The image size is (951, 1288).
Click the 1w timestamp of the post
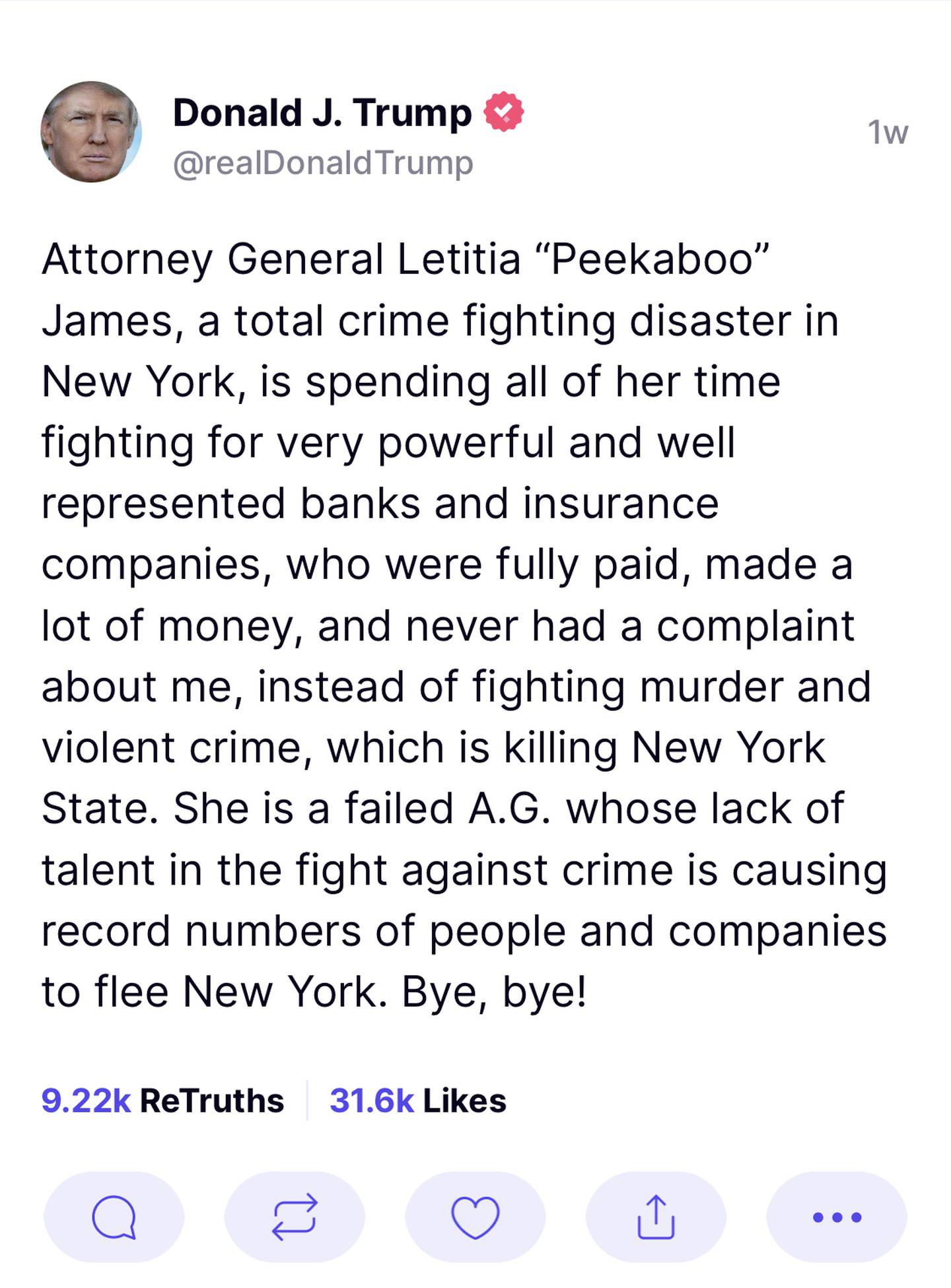(888, 132)
